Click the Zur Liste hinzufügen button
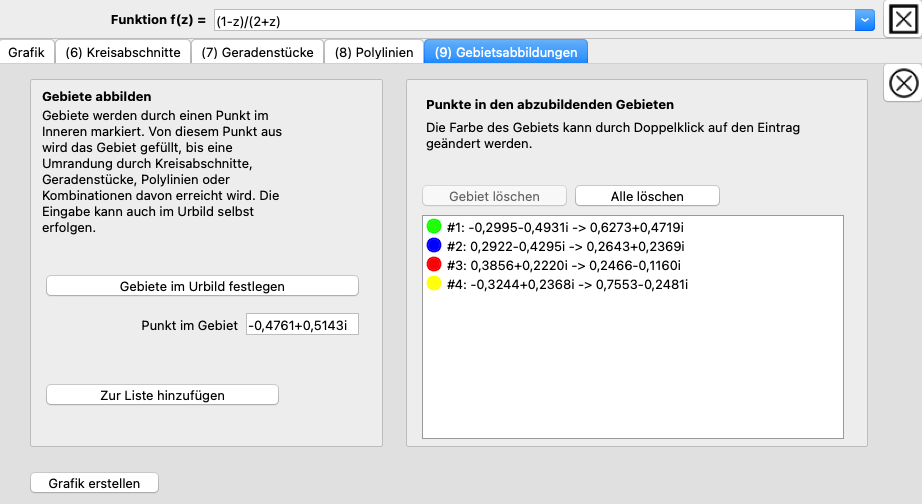The height and width of the screenshot is (504, 922). click(x=162, y=395)
